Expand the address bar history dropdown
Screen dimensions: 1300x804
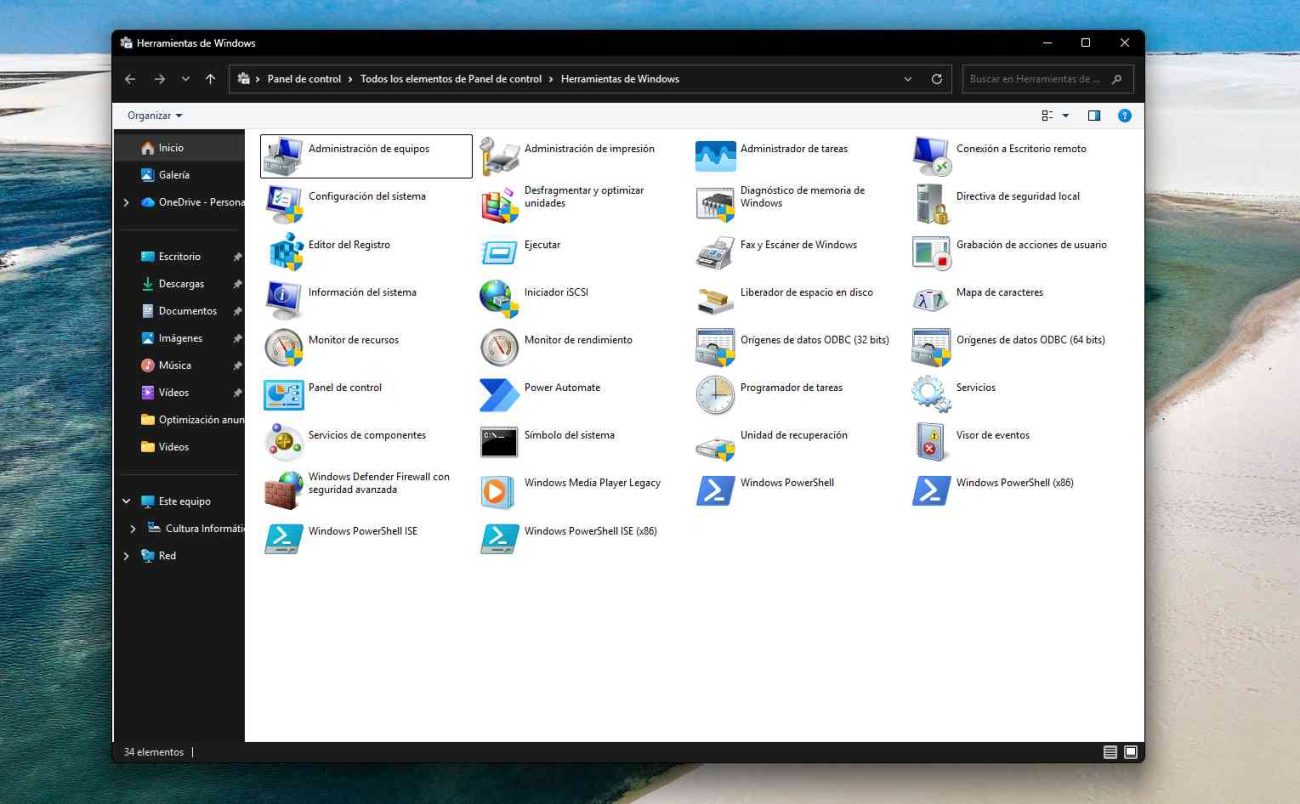tap(908, 79)
